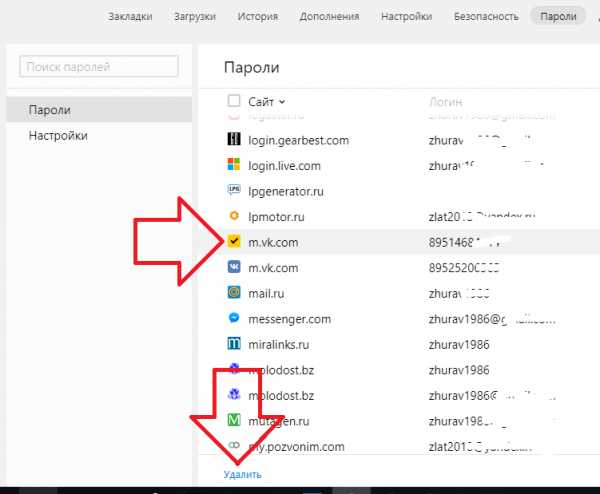Open the Загрузки tab
Image resolution: width=600 pixels, height=494 pixels.
click(x=195, y=16)
